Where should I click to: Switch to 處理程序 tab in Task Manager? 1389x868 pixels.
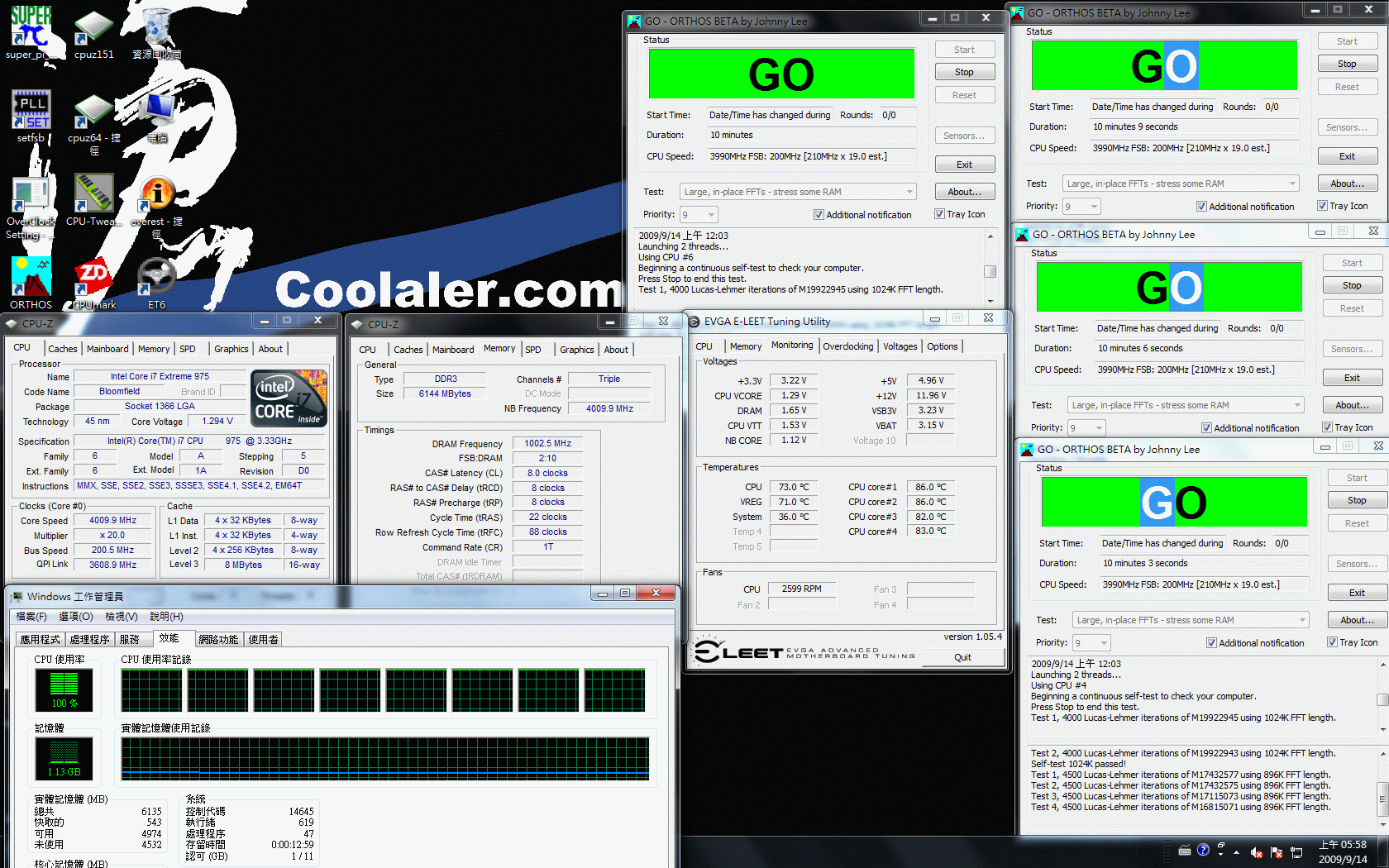[x=89, y=640]
